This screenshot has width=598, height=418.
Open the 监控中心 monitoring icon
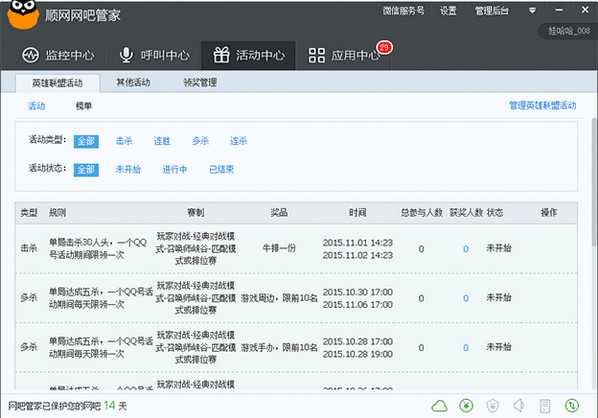(31, 55)
